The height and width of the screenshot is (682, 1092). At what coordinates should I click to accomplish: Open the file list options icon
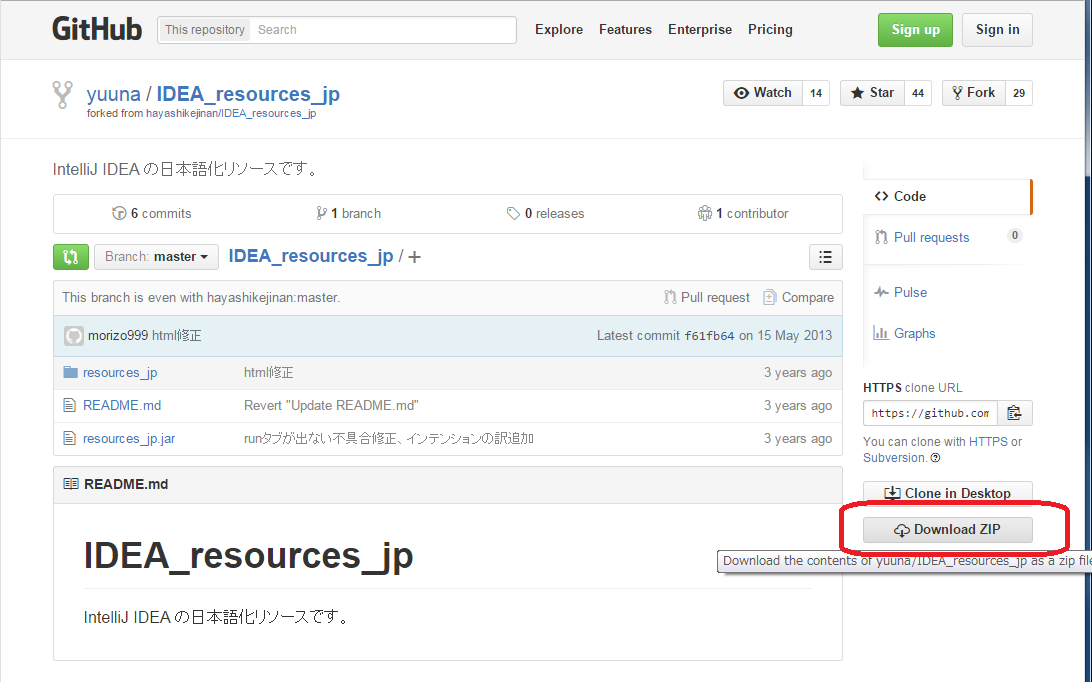click(x=825, y=256)
